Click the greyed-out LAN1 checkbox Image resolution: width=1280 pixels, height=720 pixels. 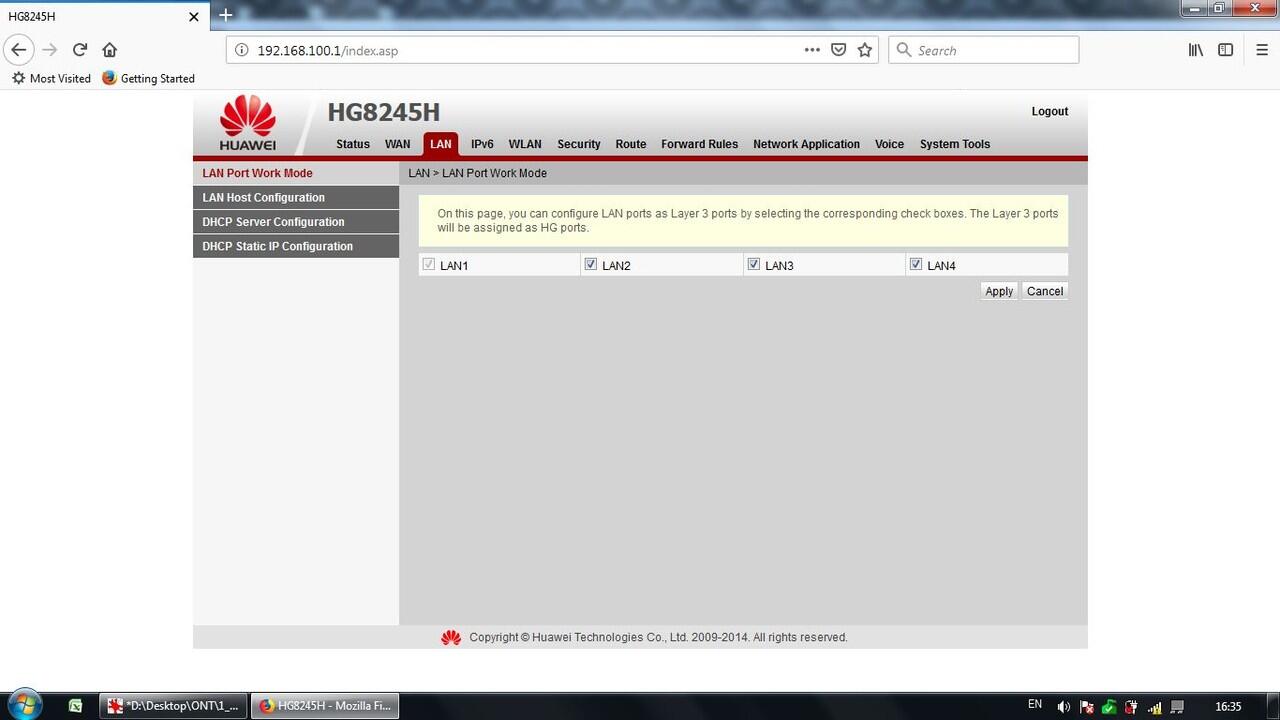point(429,264)
